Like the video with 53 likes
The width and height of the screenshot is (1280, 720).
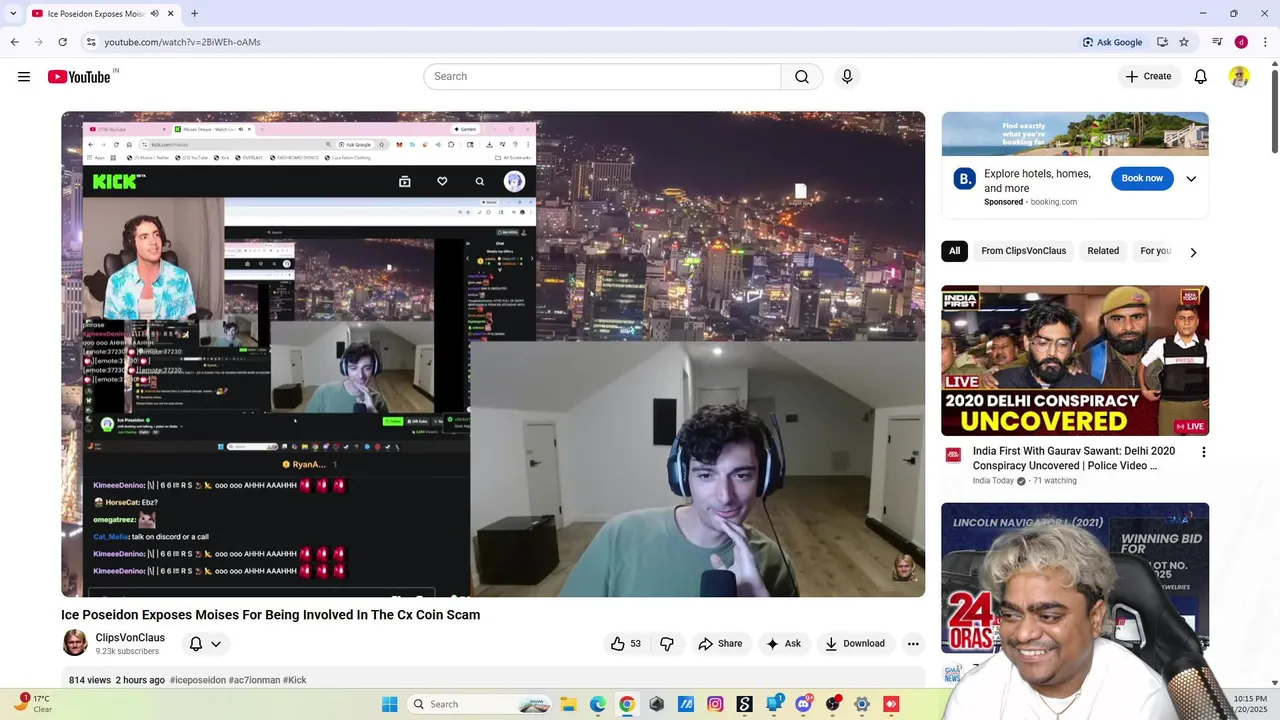[625, 644]
